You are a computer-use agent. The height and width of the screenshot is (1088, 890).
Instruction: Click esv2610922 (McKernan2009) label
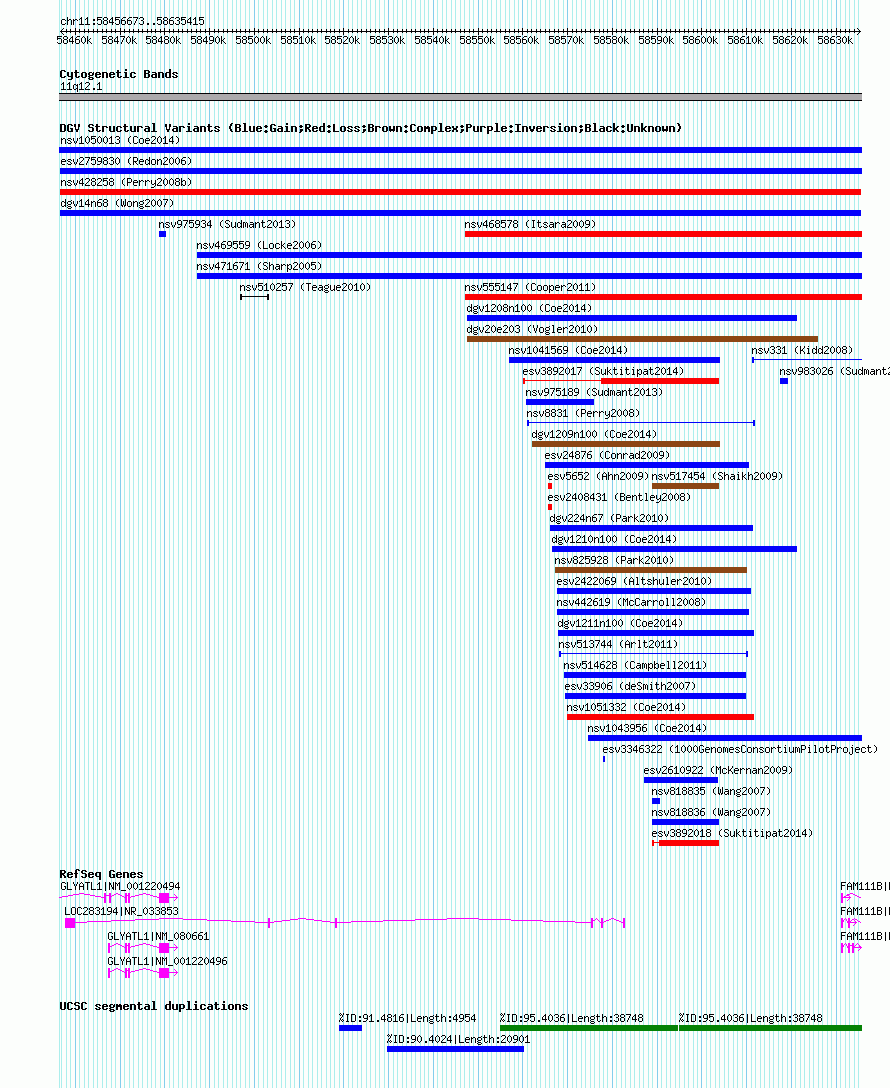coord(718,770)
